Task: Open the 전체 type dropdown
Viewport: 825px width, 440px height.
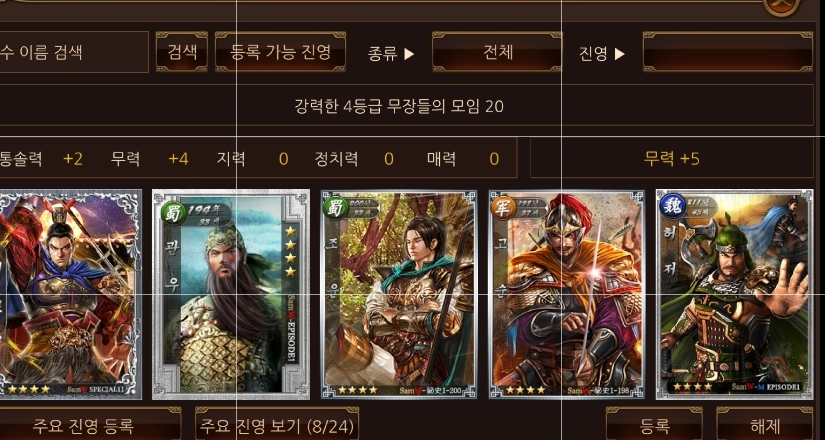Action: tap(497, 52)
